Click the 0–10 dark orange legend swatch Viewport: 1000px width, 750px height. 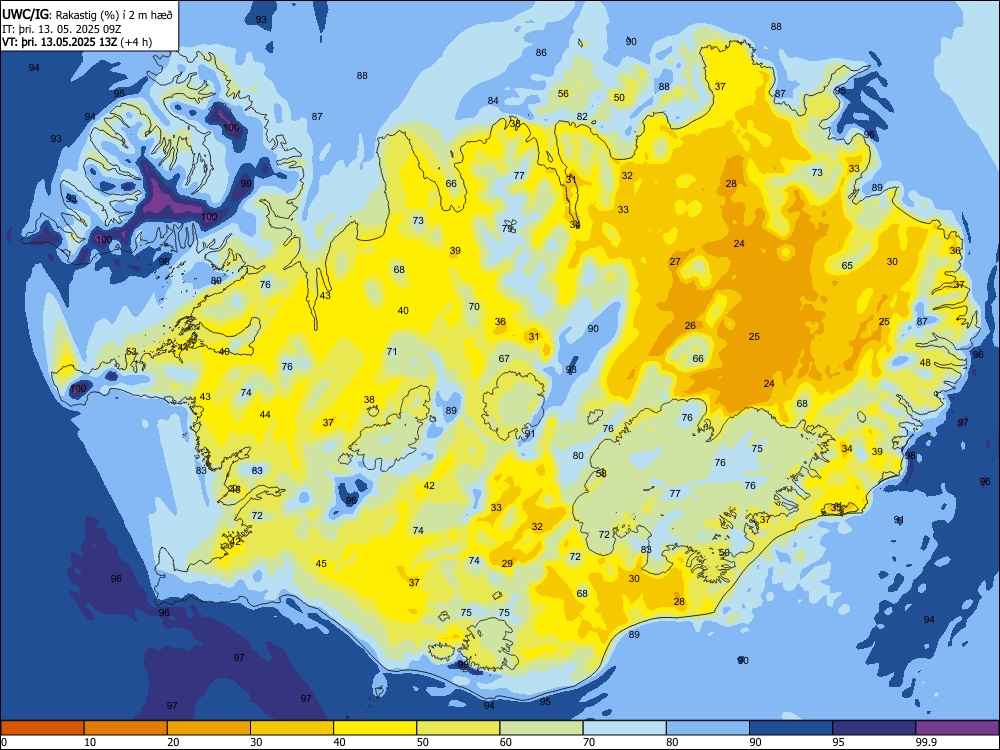[x=42, y=728]
